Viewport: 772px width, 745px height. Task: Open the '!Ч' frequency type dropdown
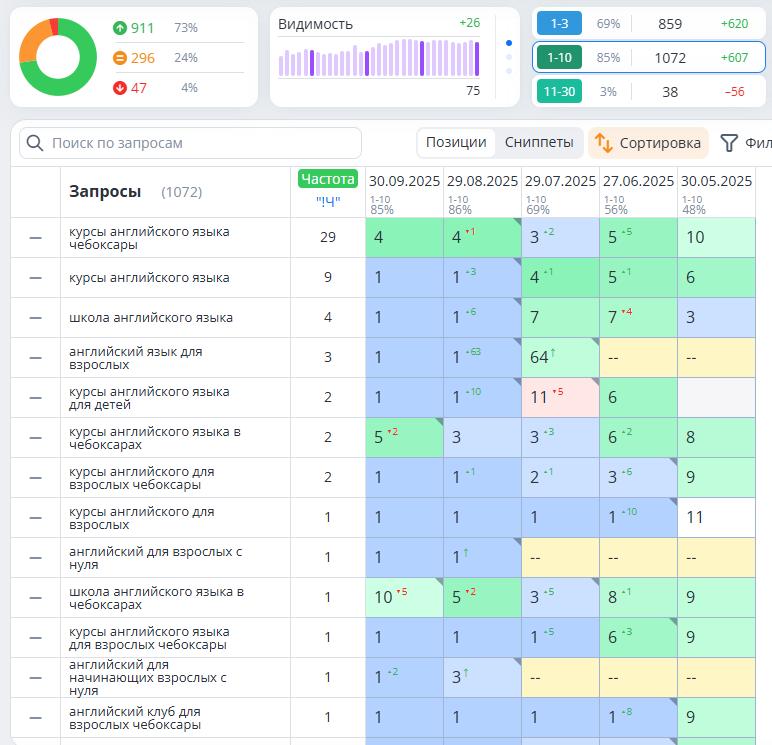327,201
